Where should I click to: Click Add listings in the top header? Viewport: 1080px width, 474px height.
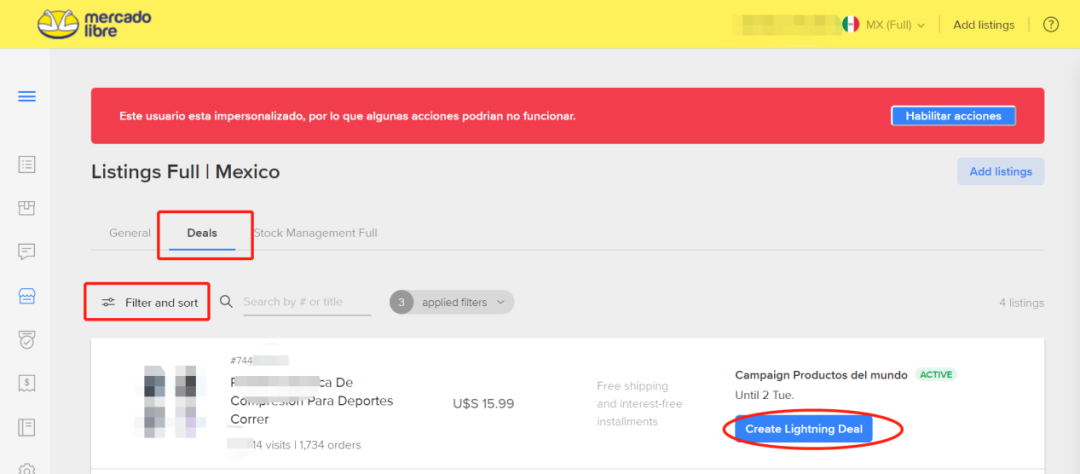pos(984,25)
